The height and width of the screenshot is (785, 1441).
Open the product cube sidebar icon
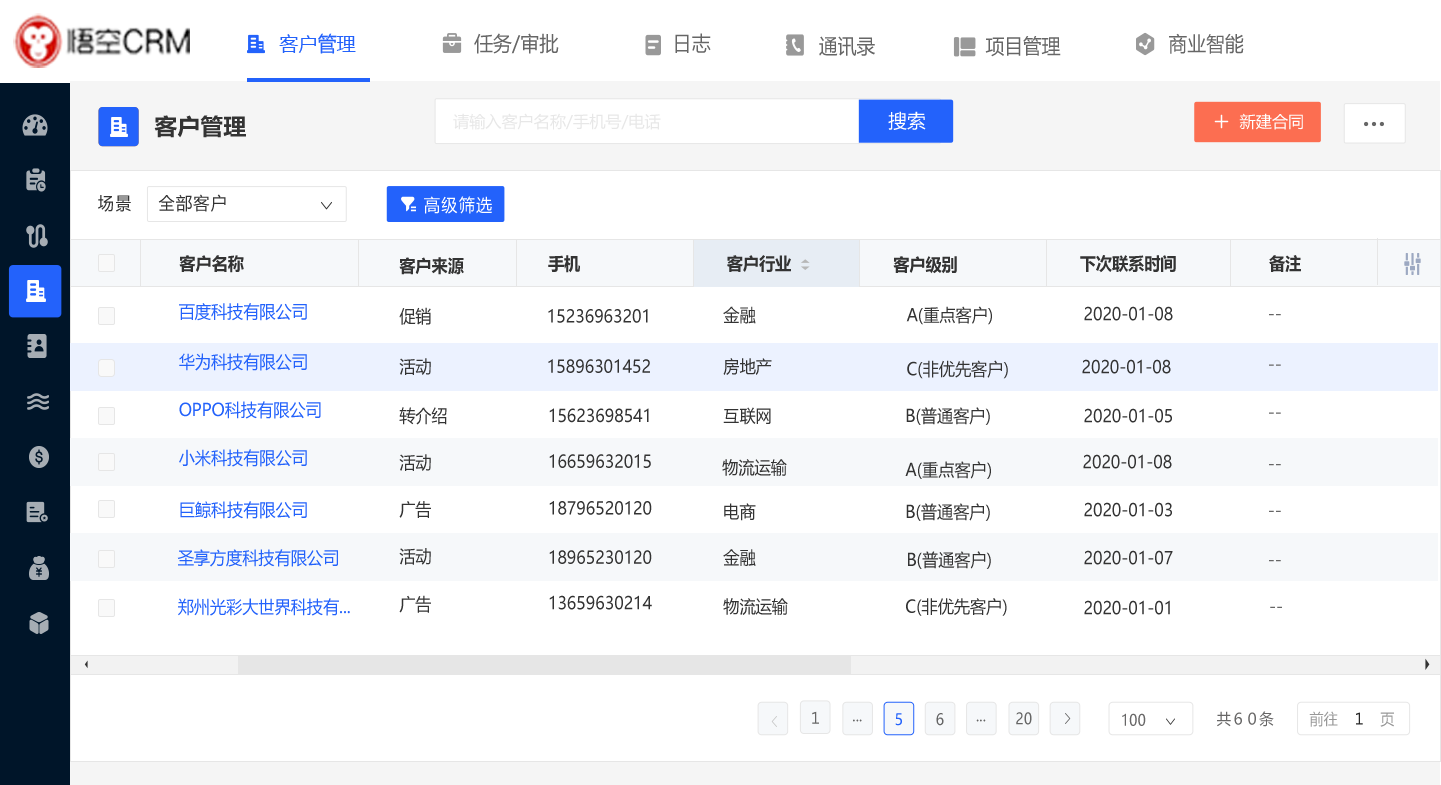[x=38, y=623]
